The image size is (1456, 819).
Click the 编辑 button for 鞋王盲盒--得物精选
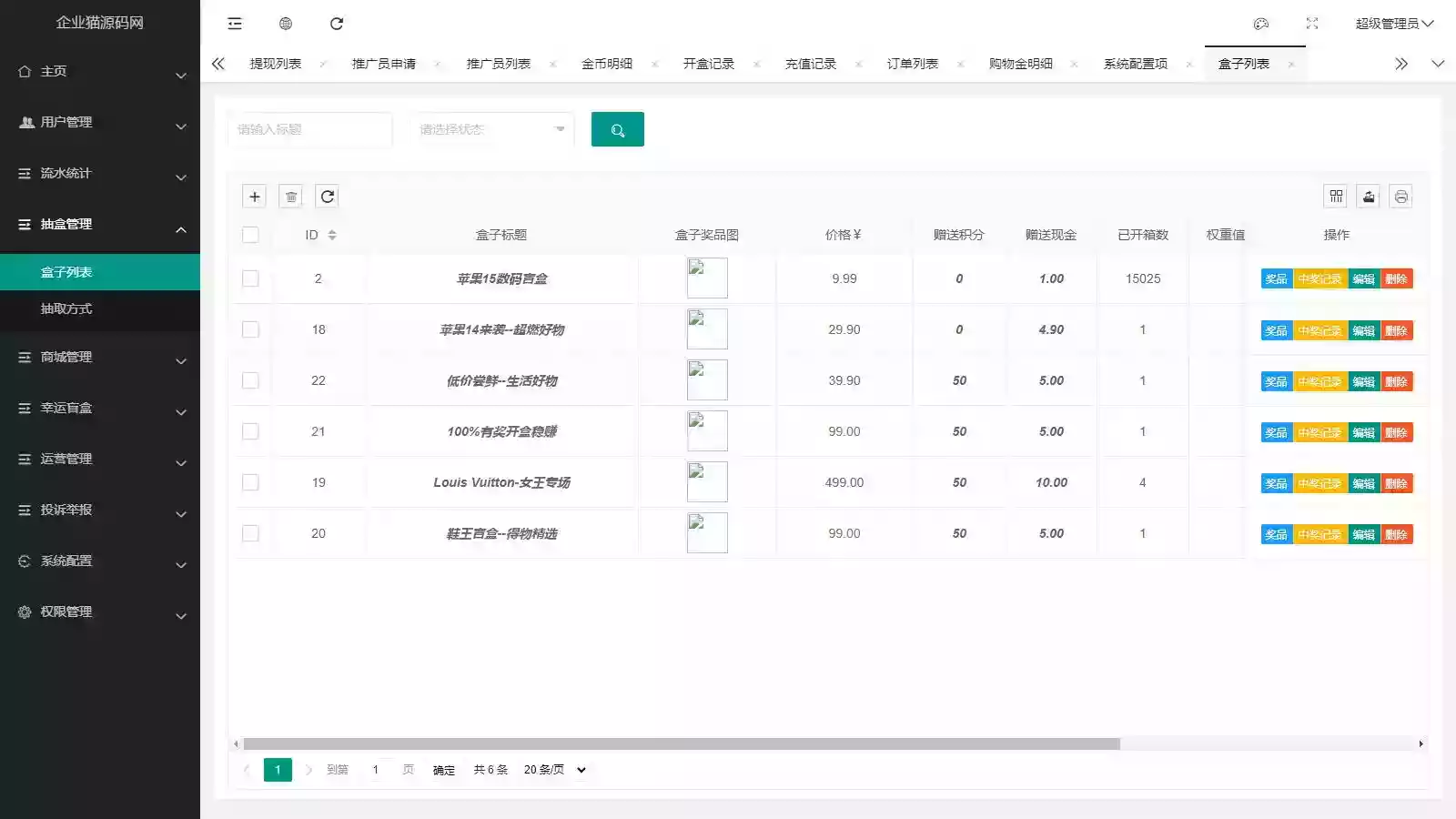[1365, 534]
